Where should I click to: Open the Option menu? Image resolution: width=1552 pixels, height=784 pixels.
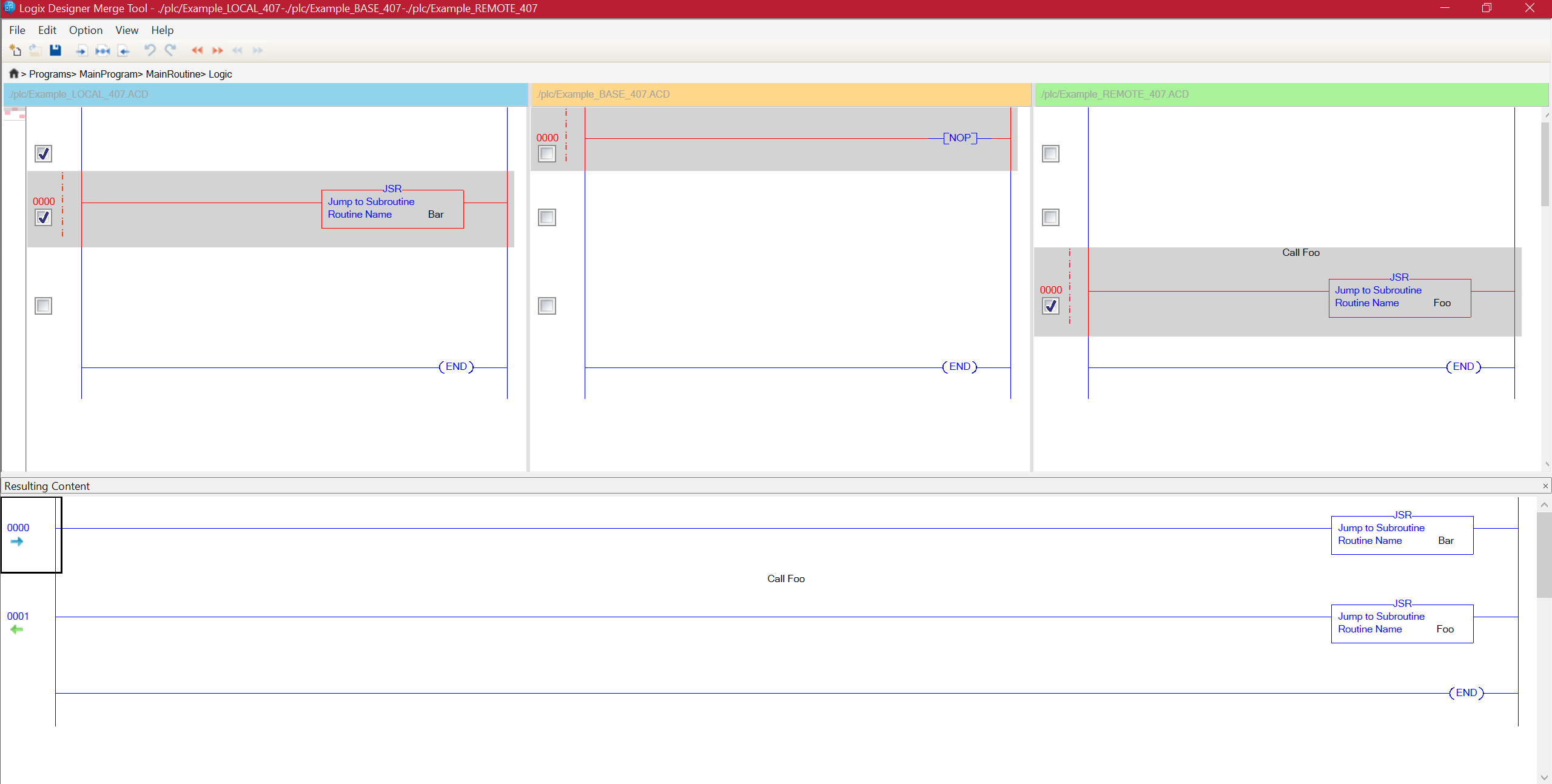point(86,30)
